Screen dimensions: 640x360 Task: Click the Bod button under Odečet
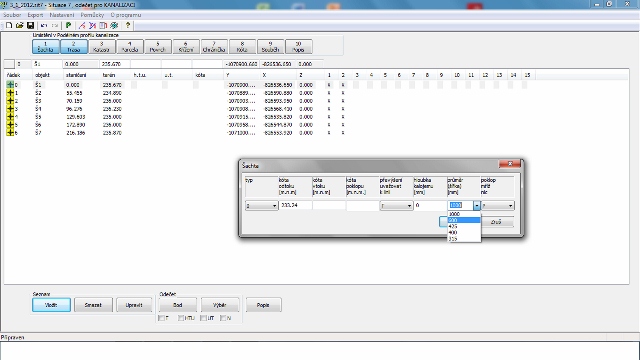click(x=178, y=305)
